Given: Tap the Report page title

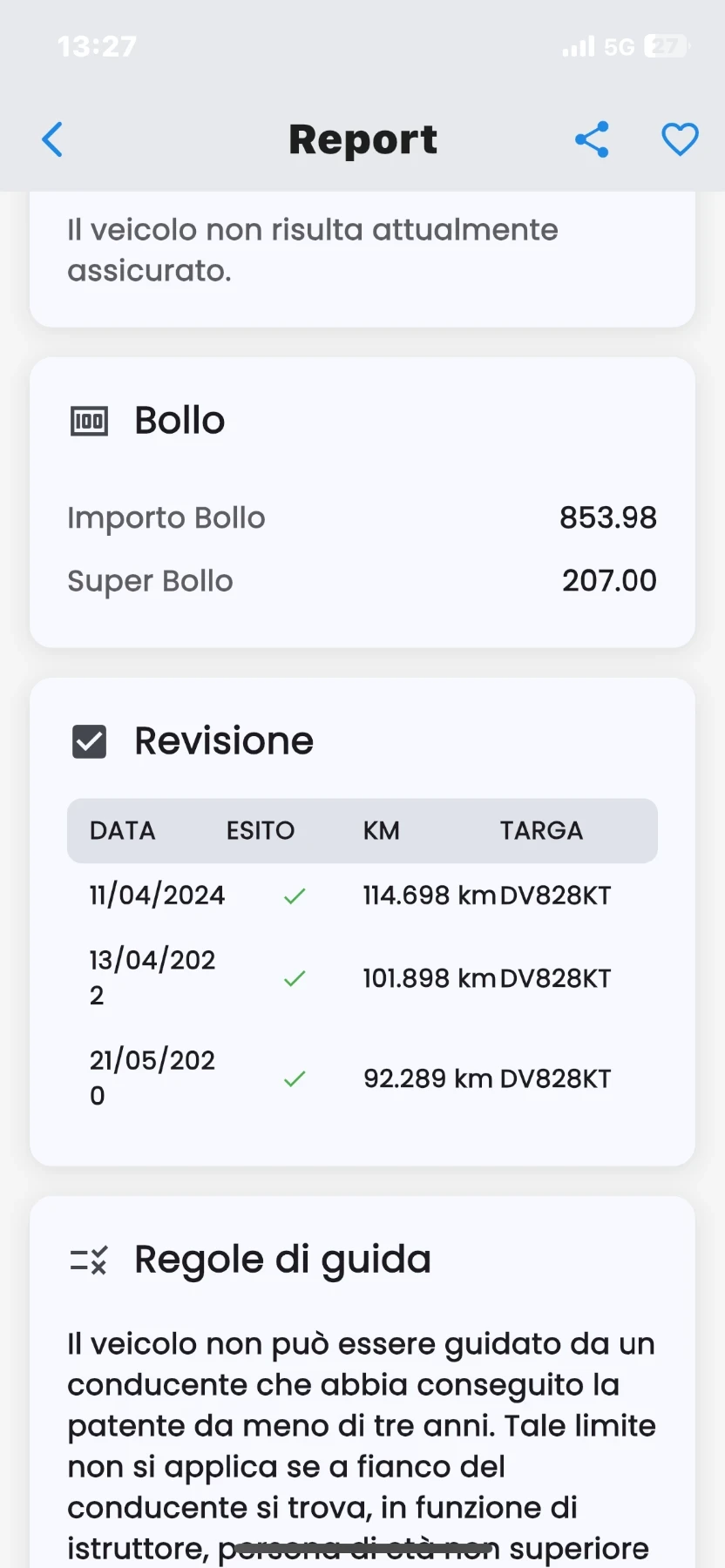Looking at the screenshot, I should click(x=362, y=139).
